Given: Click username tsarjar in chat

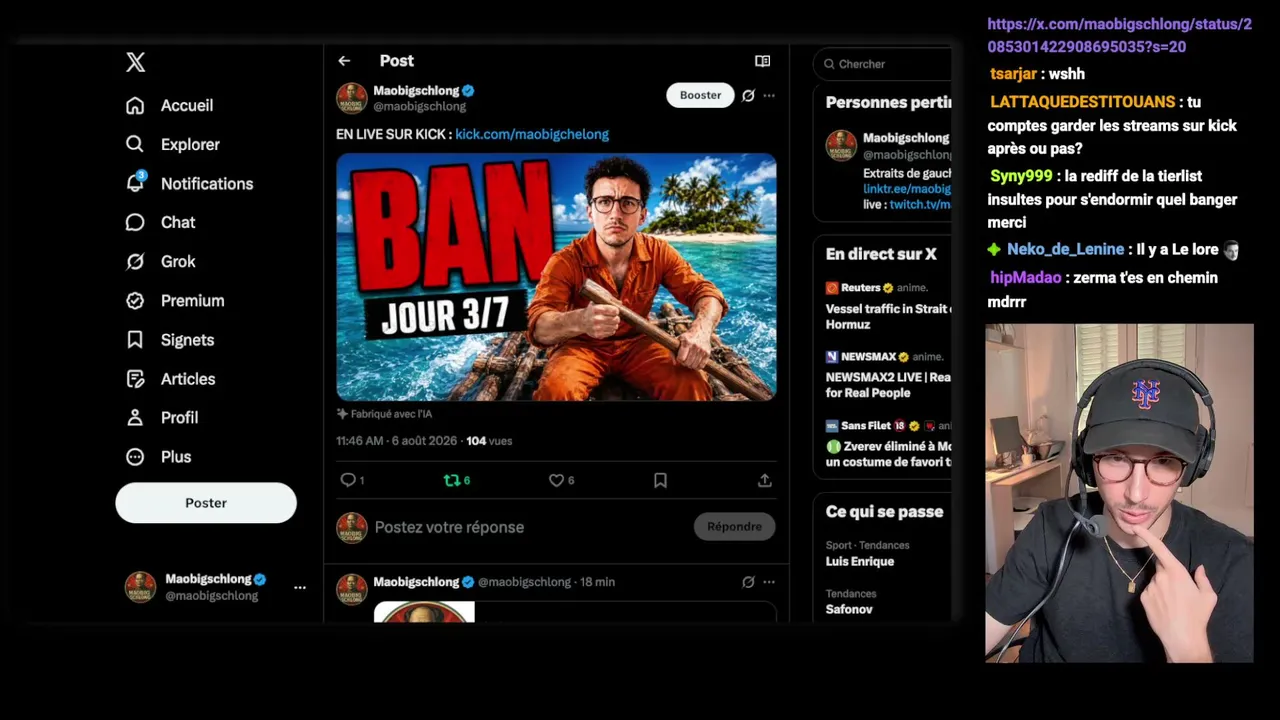Looking at the screenshot, I should tap(1013, 74).
